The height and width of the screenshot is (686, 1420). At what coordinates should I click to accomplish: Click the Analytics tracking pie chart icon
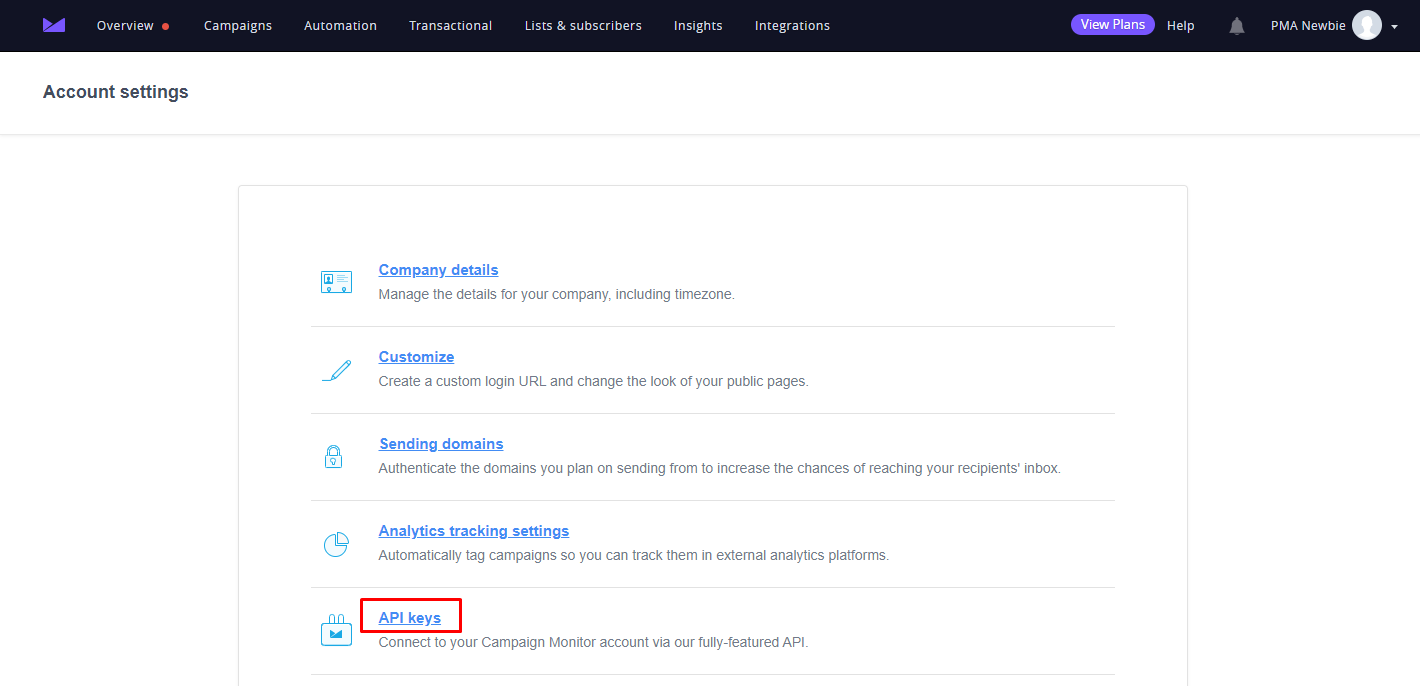pos(336,544)
